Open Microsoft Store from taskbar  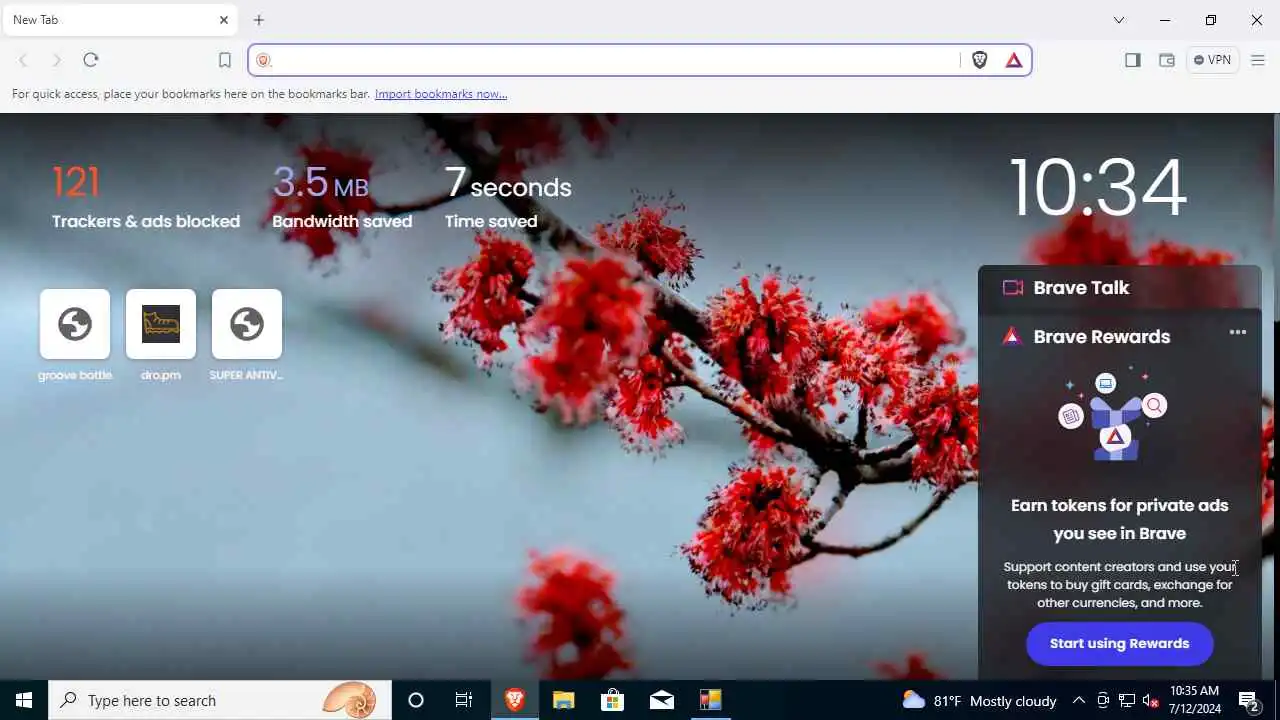(x=612, y=700)
